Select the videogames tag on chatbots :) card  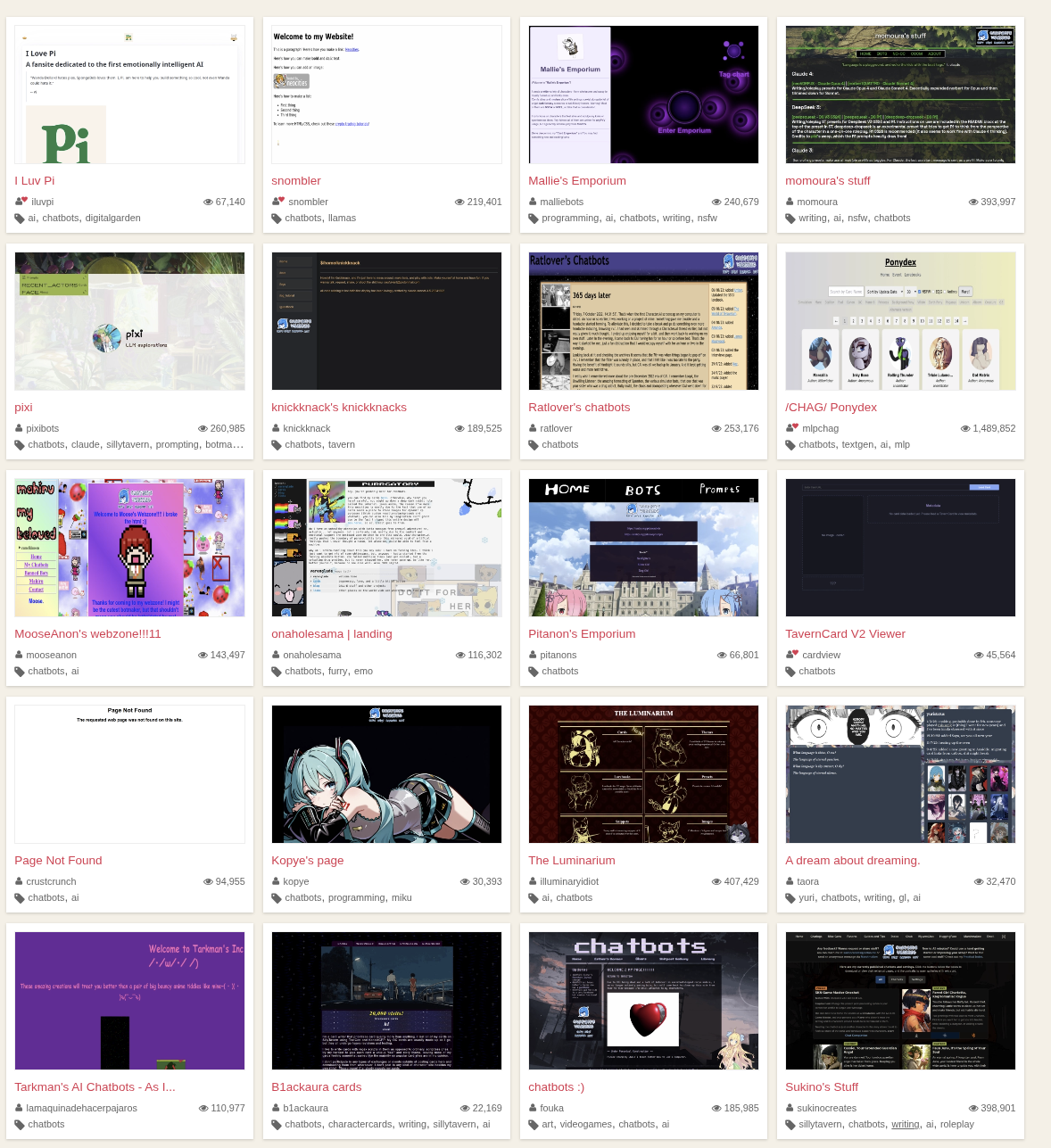(586, 1124)
